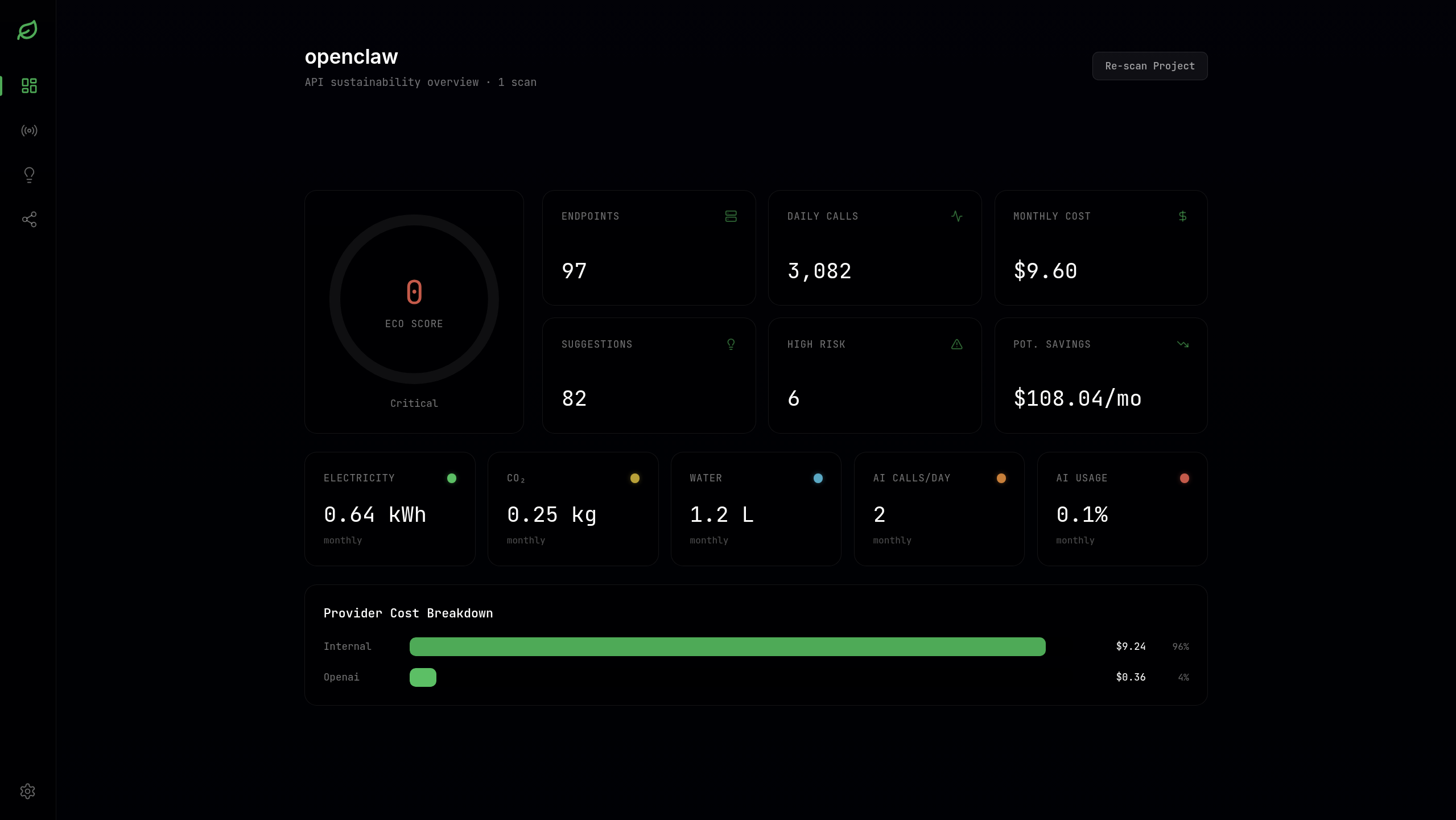Click the green leaf logo icon
Viewport: 1456px width, 820px height.
coord(27,30)
